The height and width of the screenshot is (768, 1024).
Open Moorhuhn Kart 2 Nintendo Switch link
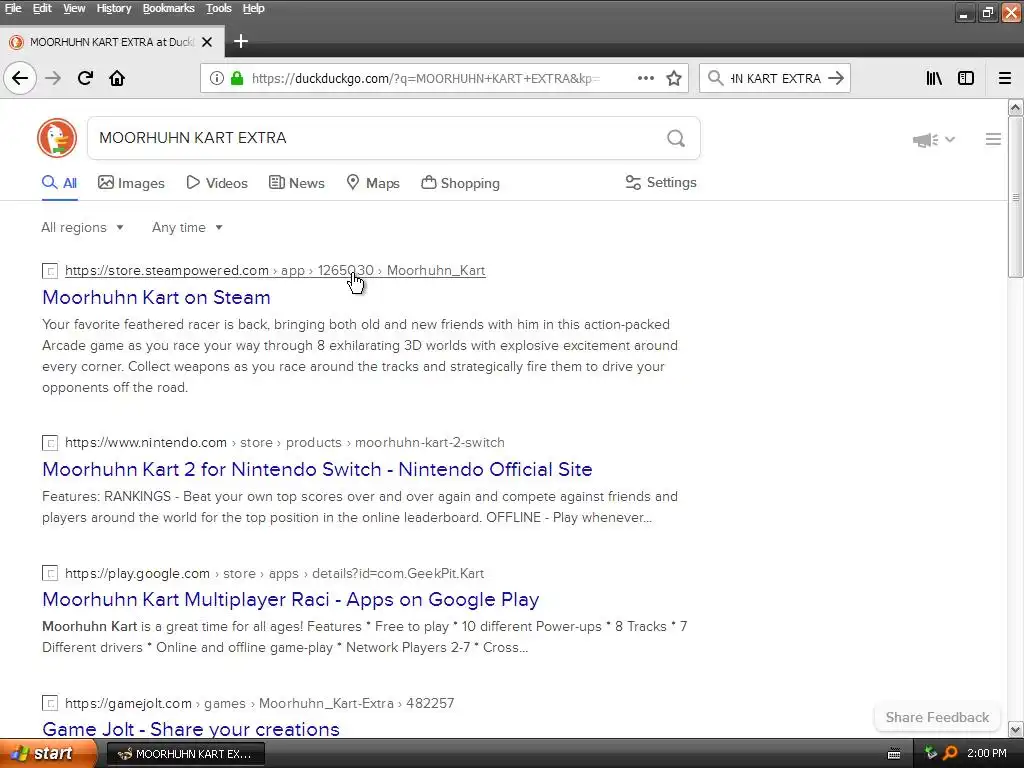coord(317,469)
